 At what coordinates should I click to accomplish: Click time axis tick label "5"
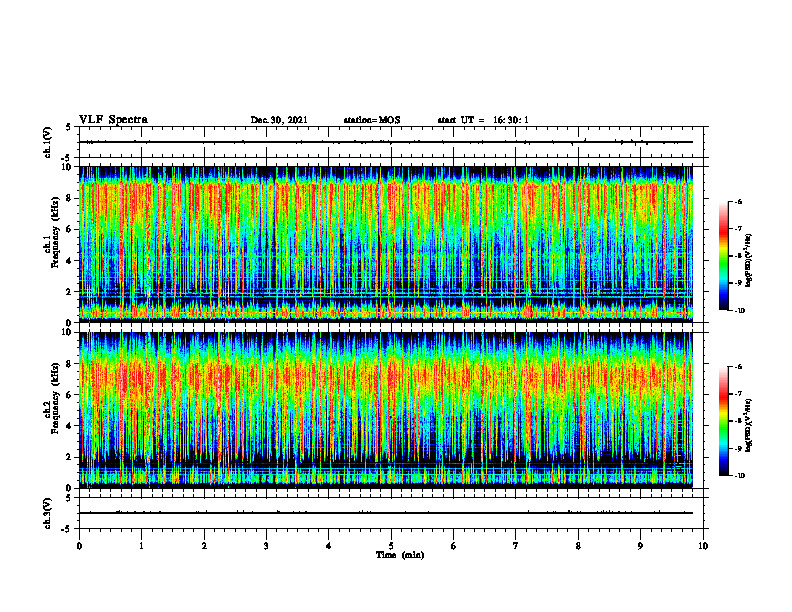click(x=391, y=546)
